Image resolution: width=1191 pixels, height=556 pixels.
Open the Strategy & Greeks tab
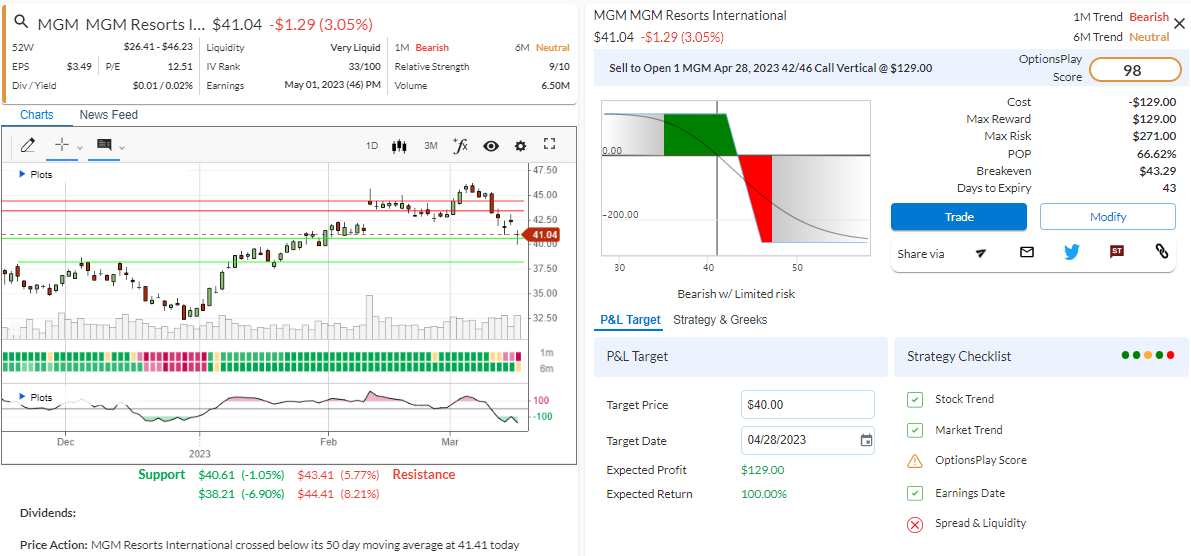720,320
